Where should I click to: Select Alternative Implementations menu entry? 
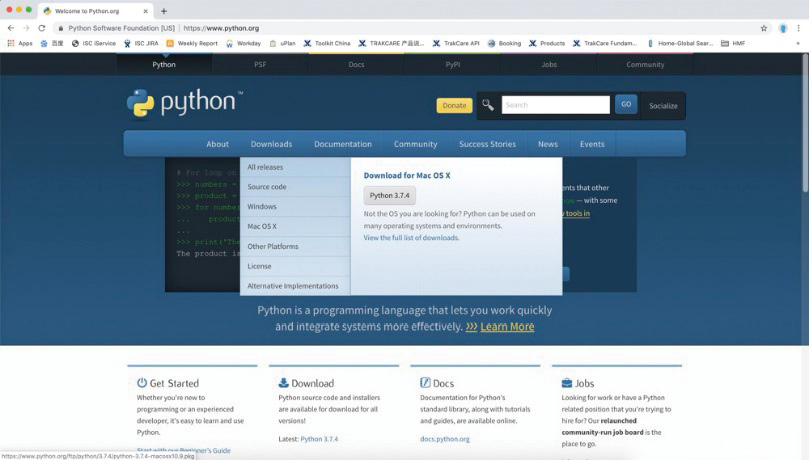pos(295,286)
